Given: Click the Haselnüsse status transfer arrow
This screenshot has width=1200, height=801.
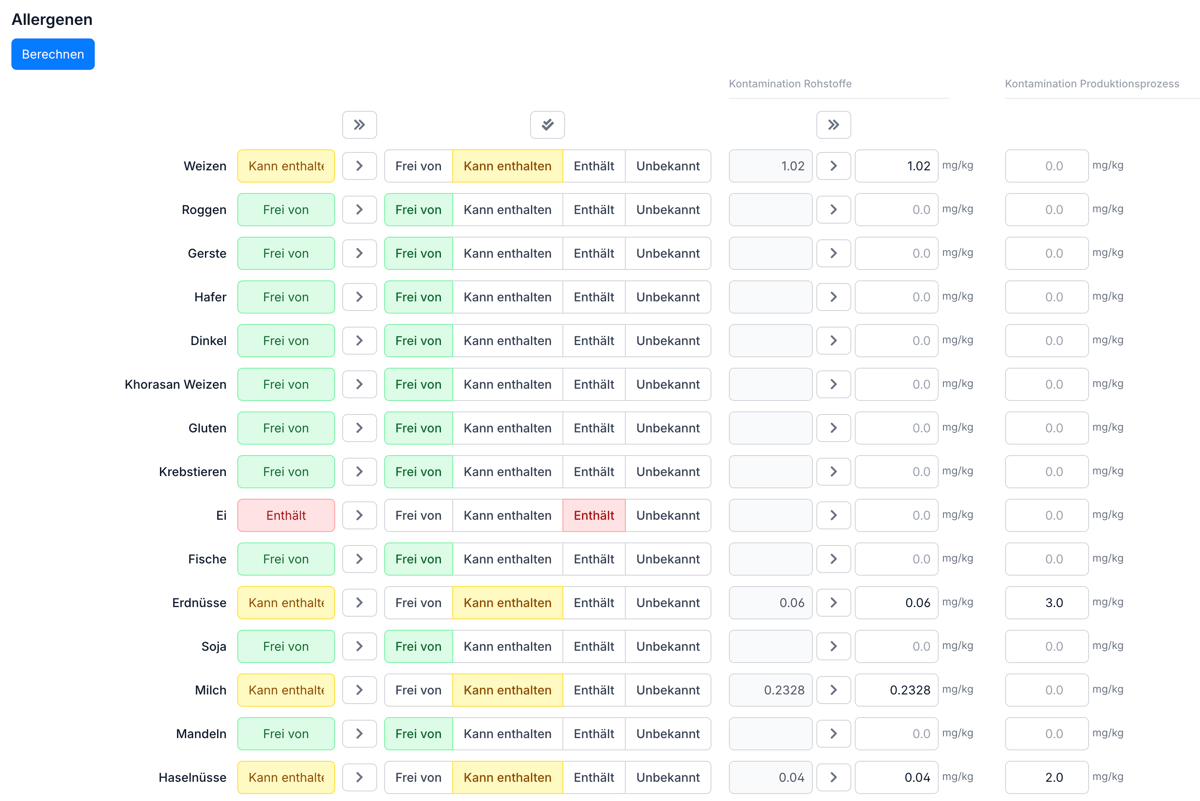Looking at the screenshot, I should (359, 777).
